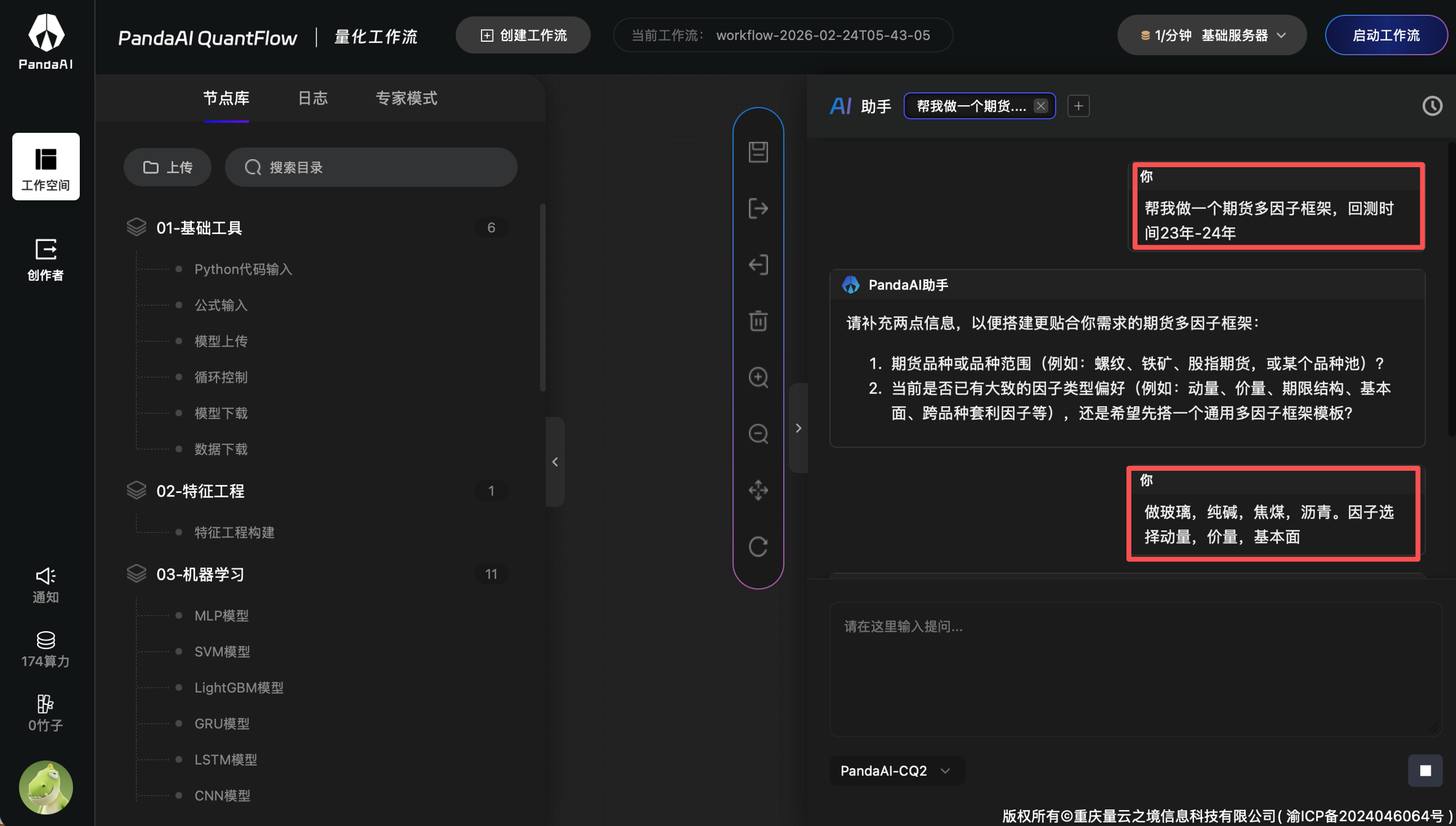
Task: Click the 创建工作流 create workflow button
Action: (523, 35)
